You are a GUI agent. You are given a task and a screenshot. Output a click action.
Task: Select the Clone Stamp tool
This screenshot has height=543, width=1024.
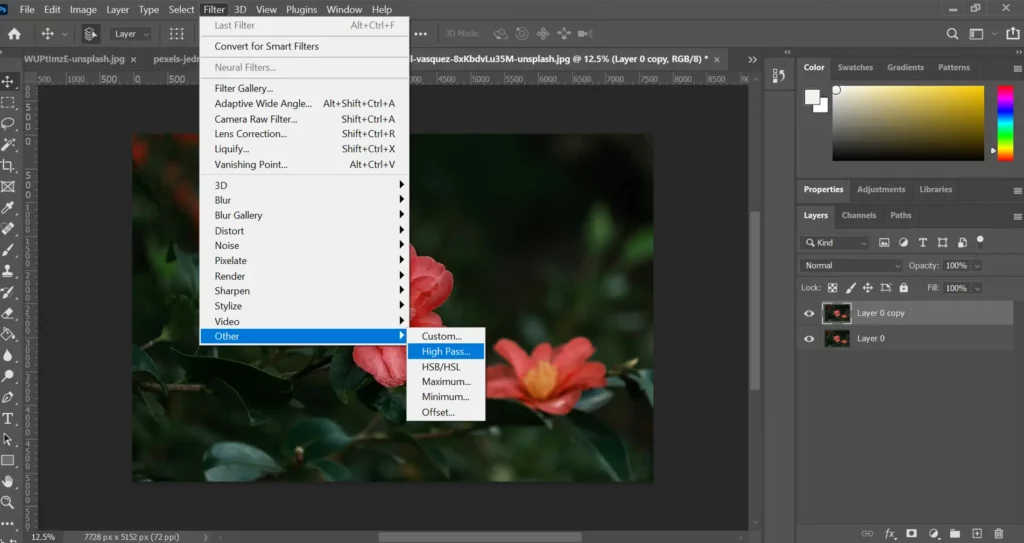tap(8, 271)
